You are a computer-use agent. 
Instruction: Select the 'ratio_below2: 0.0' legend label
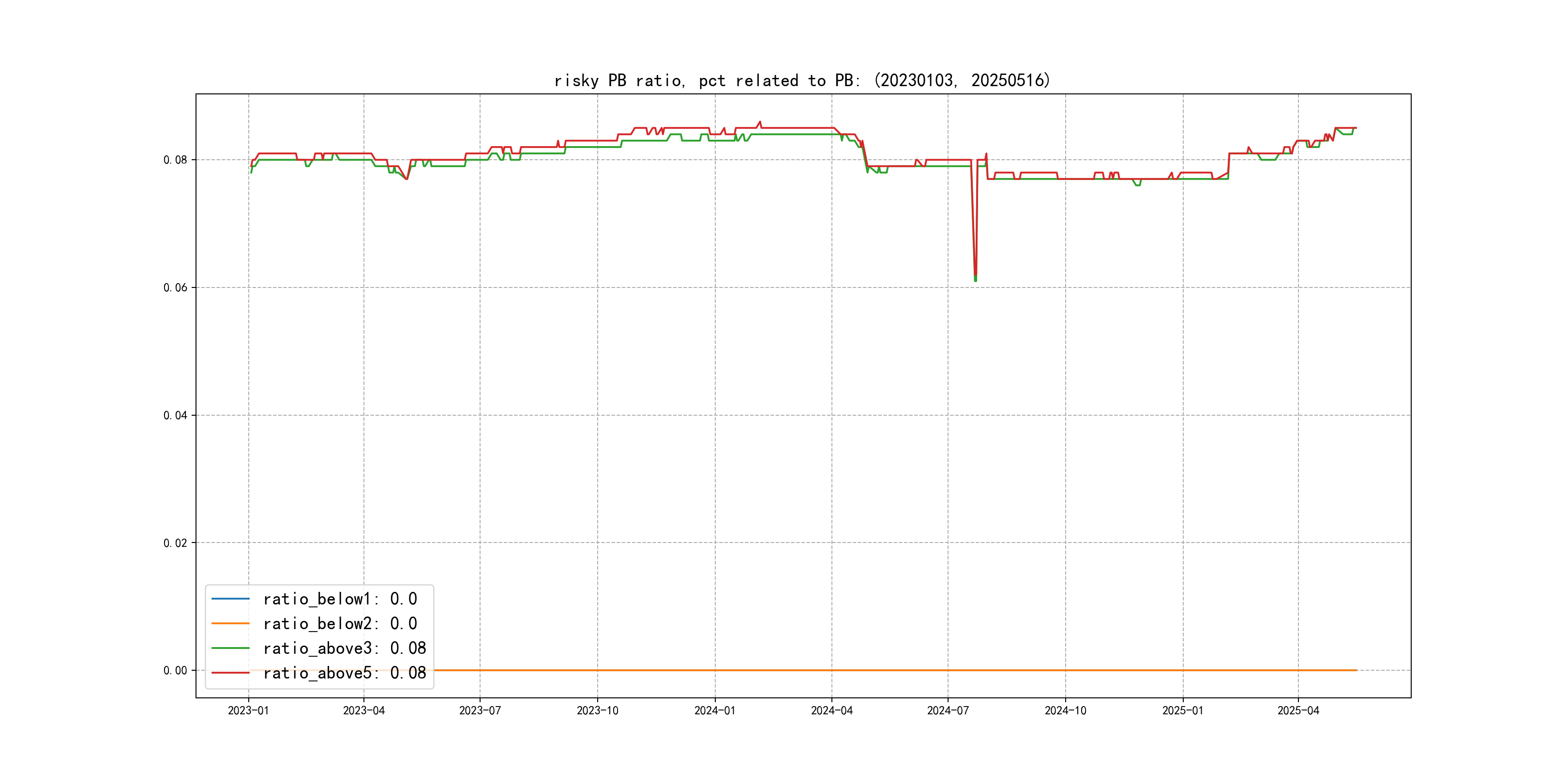click(340, 623)
